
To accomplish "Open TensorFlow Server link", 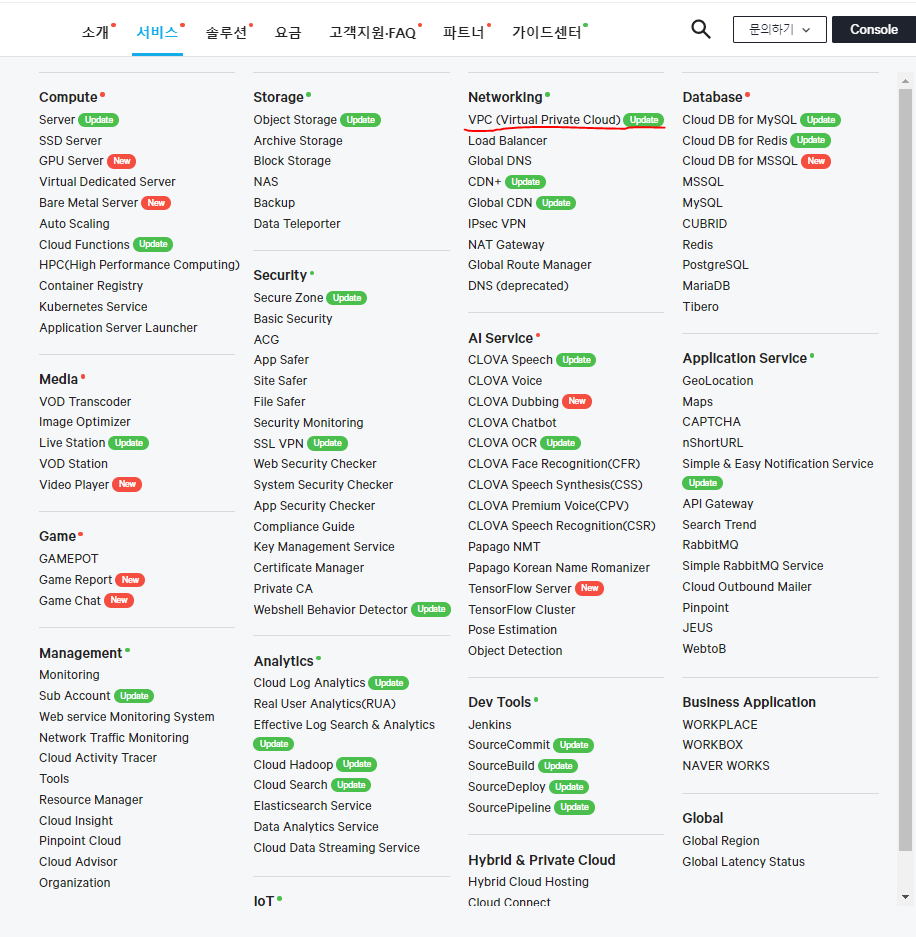I will (519, 589).
